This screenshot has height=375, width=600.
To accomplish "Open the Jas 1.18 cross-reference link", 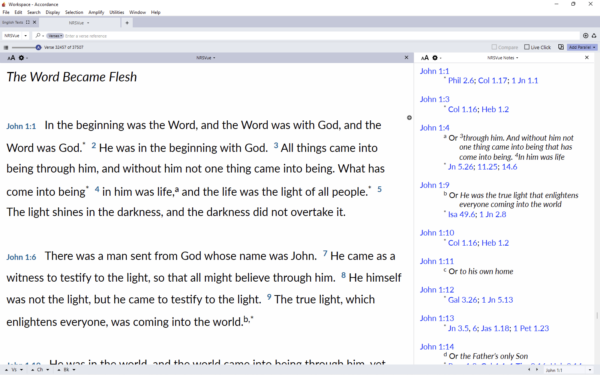I will pos(496,328).
